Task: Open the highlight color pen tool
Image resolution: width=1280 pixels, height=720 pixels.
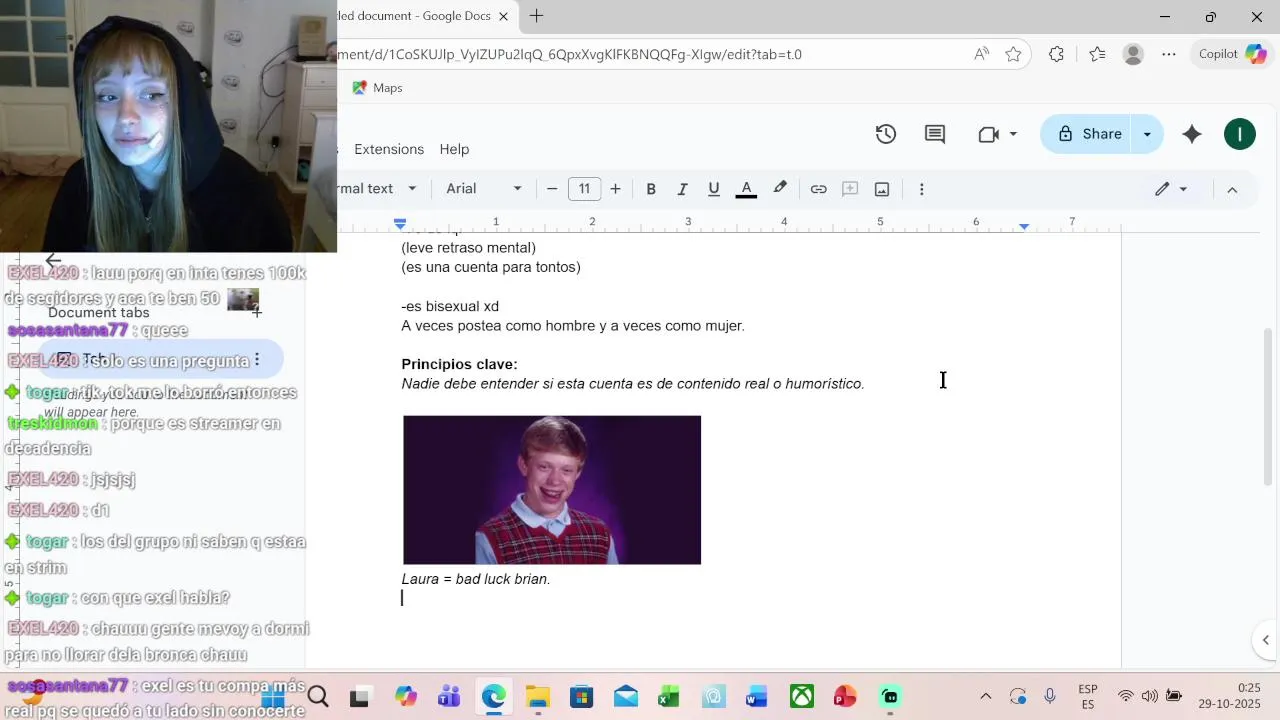Action: click(x=780, y=189)
